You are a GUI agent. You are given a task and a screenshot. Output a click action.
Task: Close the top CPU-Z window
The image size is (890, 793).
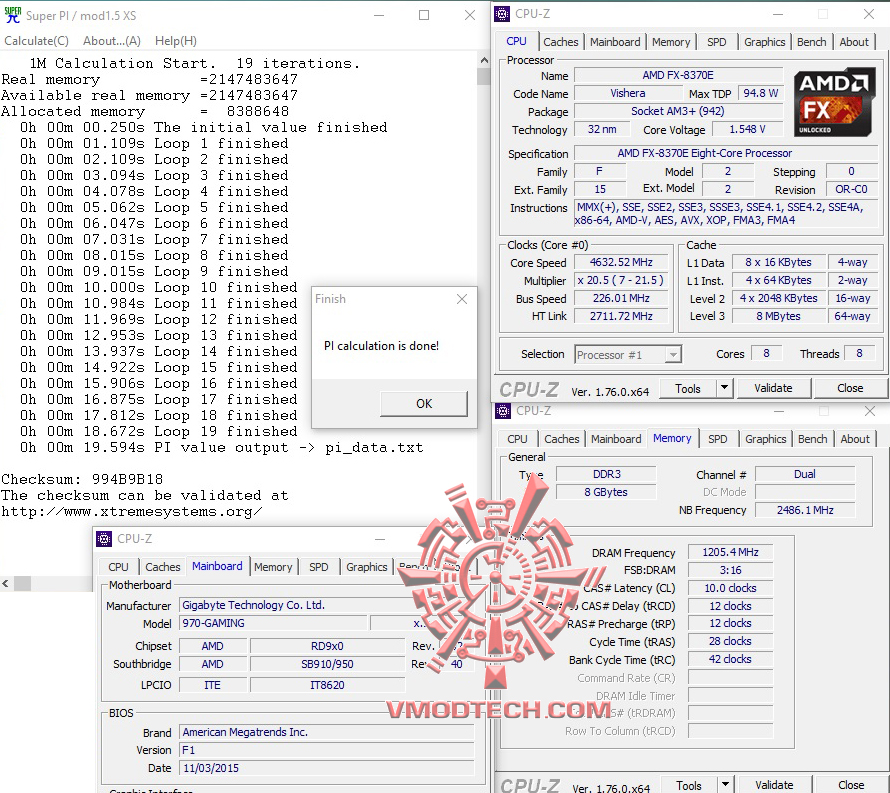pos(868,14)
